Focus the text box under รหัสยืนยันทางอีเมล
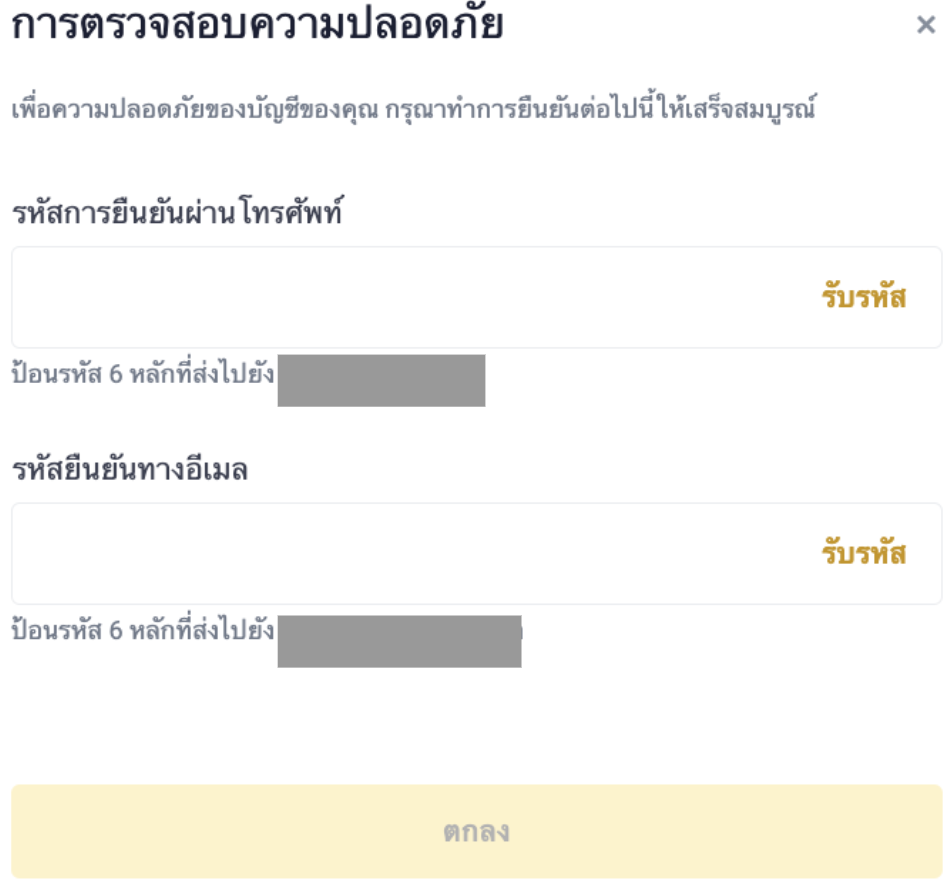 pyautogui.click(x=400, y=554)
